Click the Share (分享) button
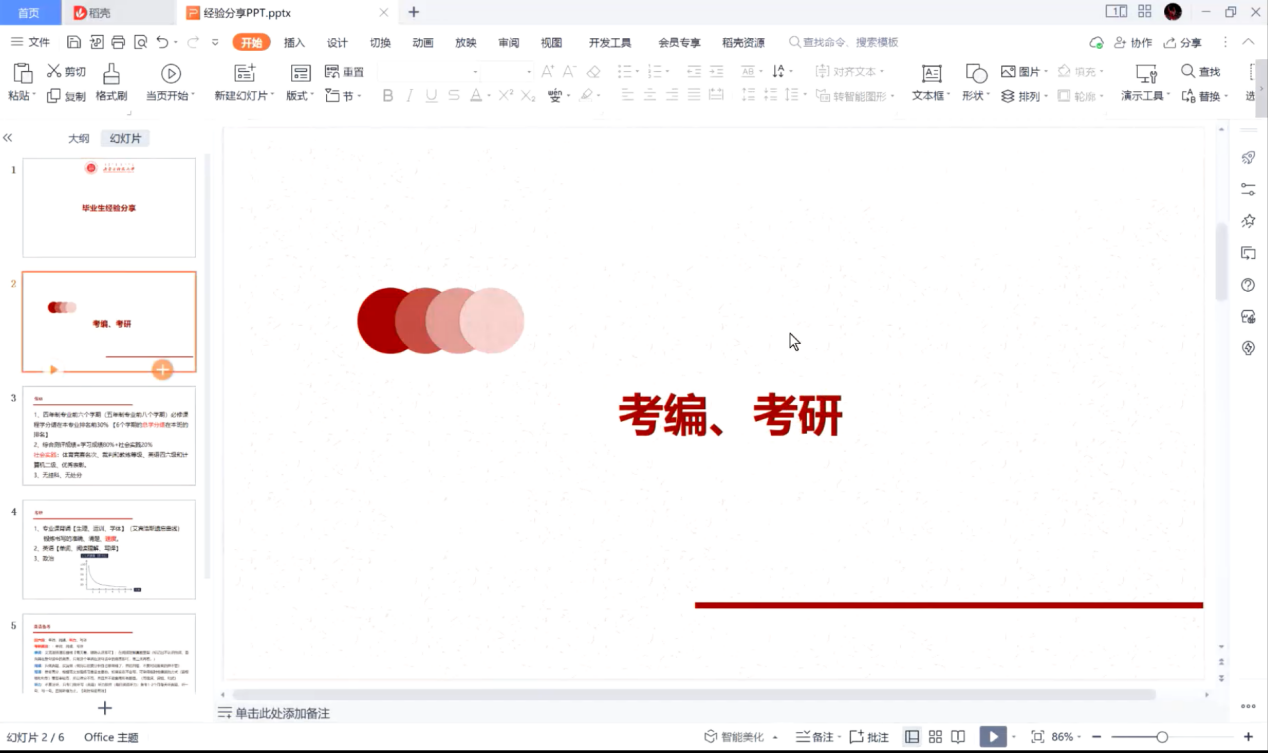 click(x=1183, y=43)
